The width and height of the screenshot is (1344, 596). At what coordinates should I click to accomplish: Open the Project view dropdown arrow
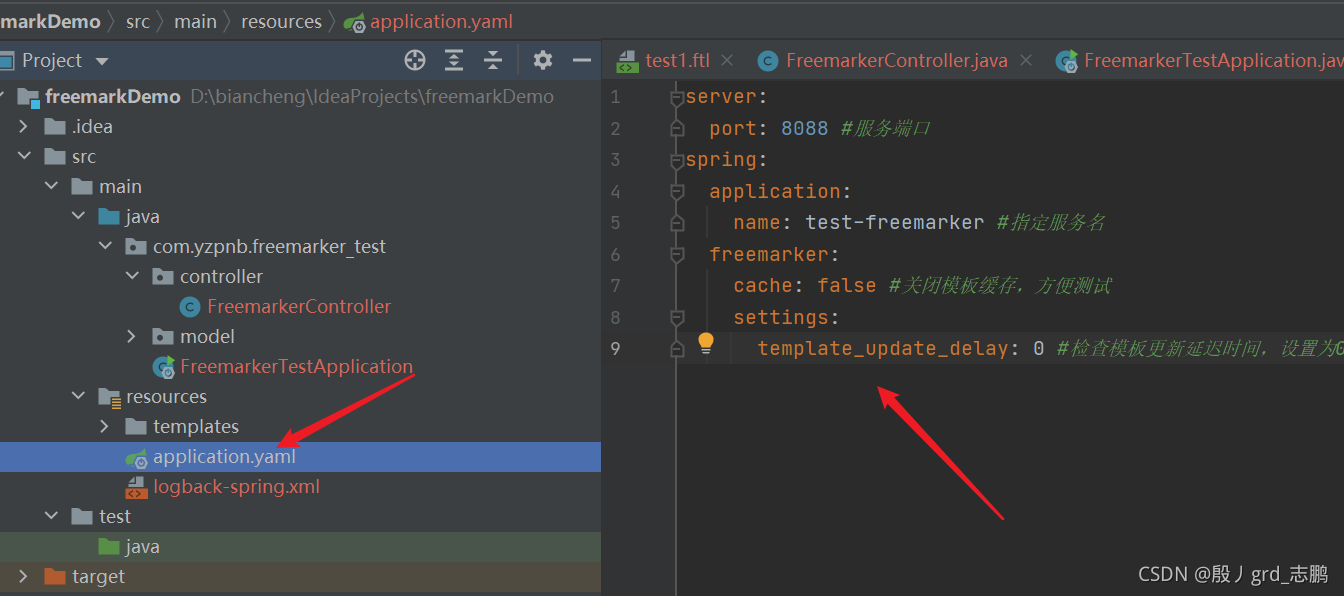coord(102,62)
